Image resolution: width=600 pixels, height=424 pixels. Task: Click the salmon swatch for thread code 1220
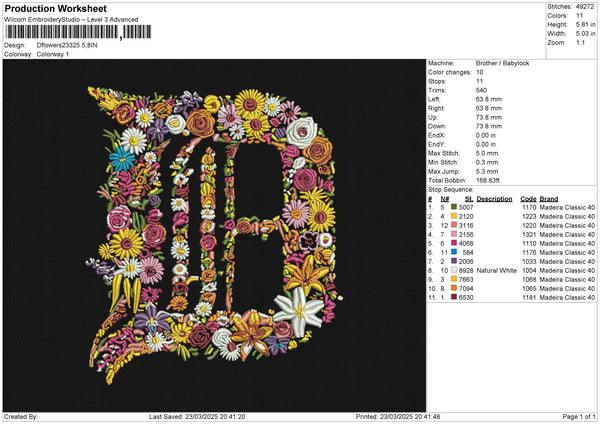tap(454, 225)
